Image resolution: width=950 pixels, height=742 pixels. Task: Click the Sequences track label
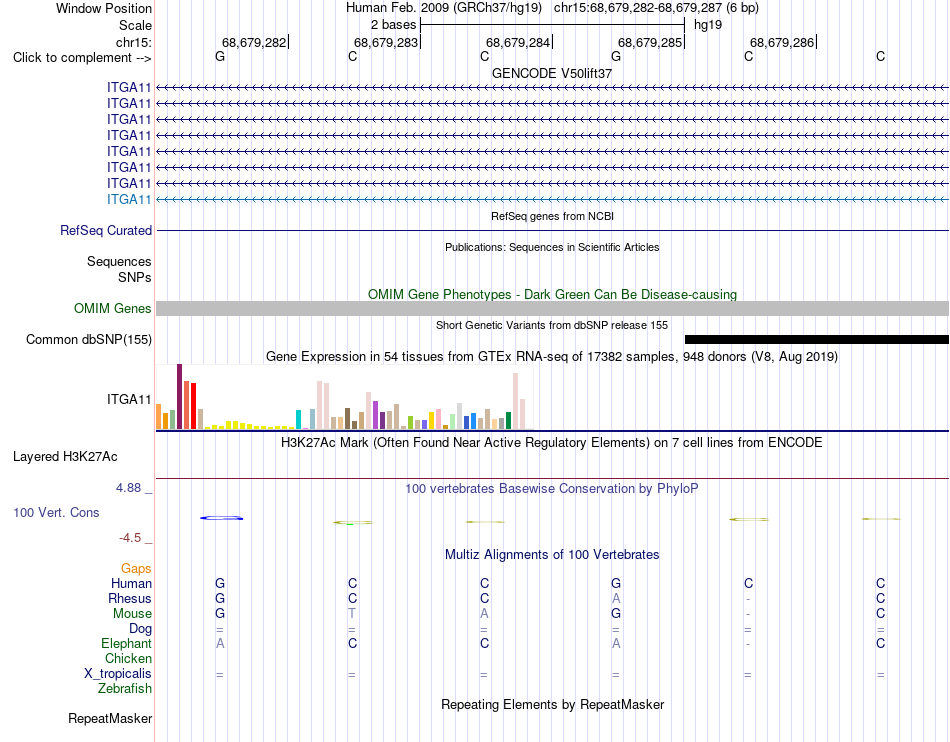[119, 262]
